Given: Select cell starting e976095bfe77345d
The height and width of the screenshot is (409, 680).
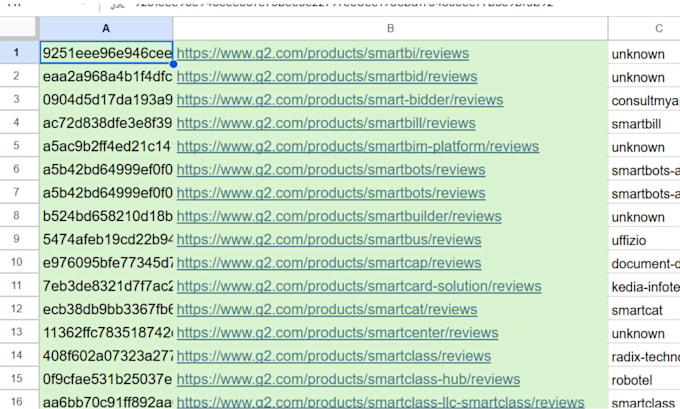Looking at the screenshot, I should (106, 262).
